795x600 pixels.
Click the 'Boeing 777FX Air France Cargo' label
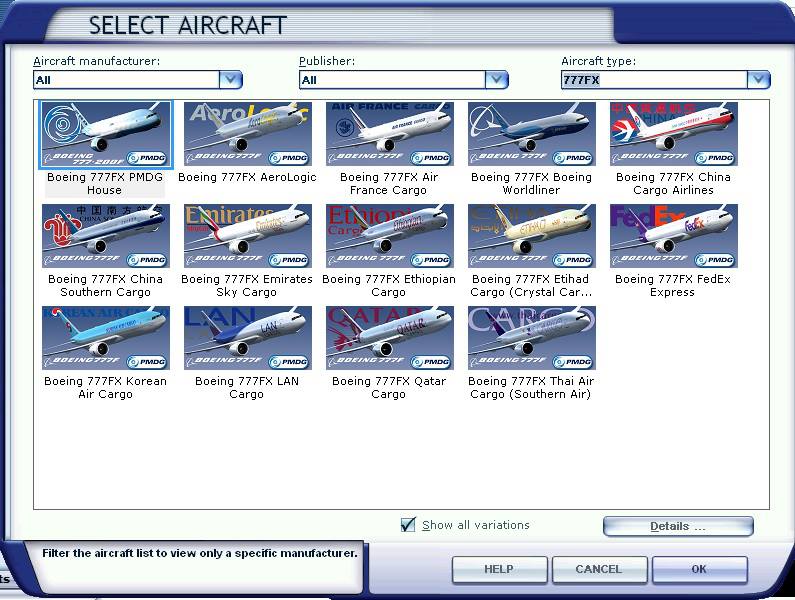click(x=389, y=184)
